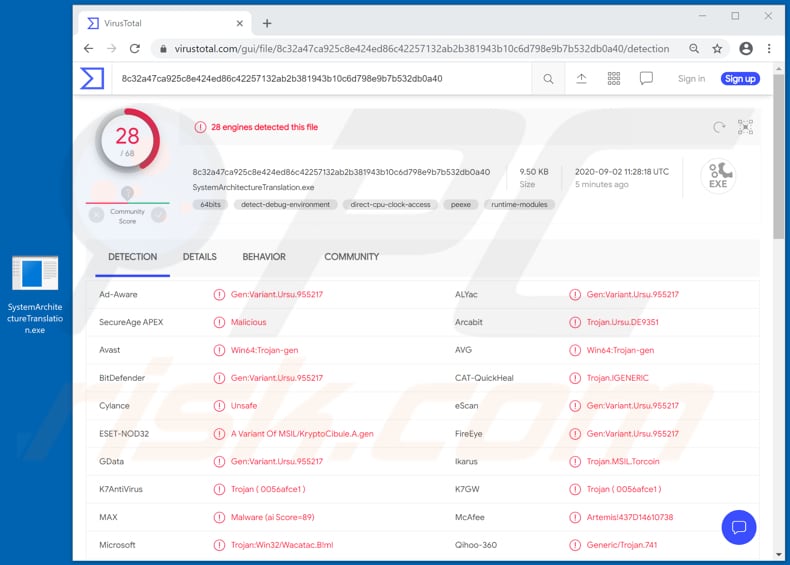Click the detect-debug-environment tag
Screen dimensions: 790x565
click(x=285, y=205)
